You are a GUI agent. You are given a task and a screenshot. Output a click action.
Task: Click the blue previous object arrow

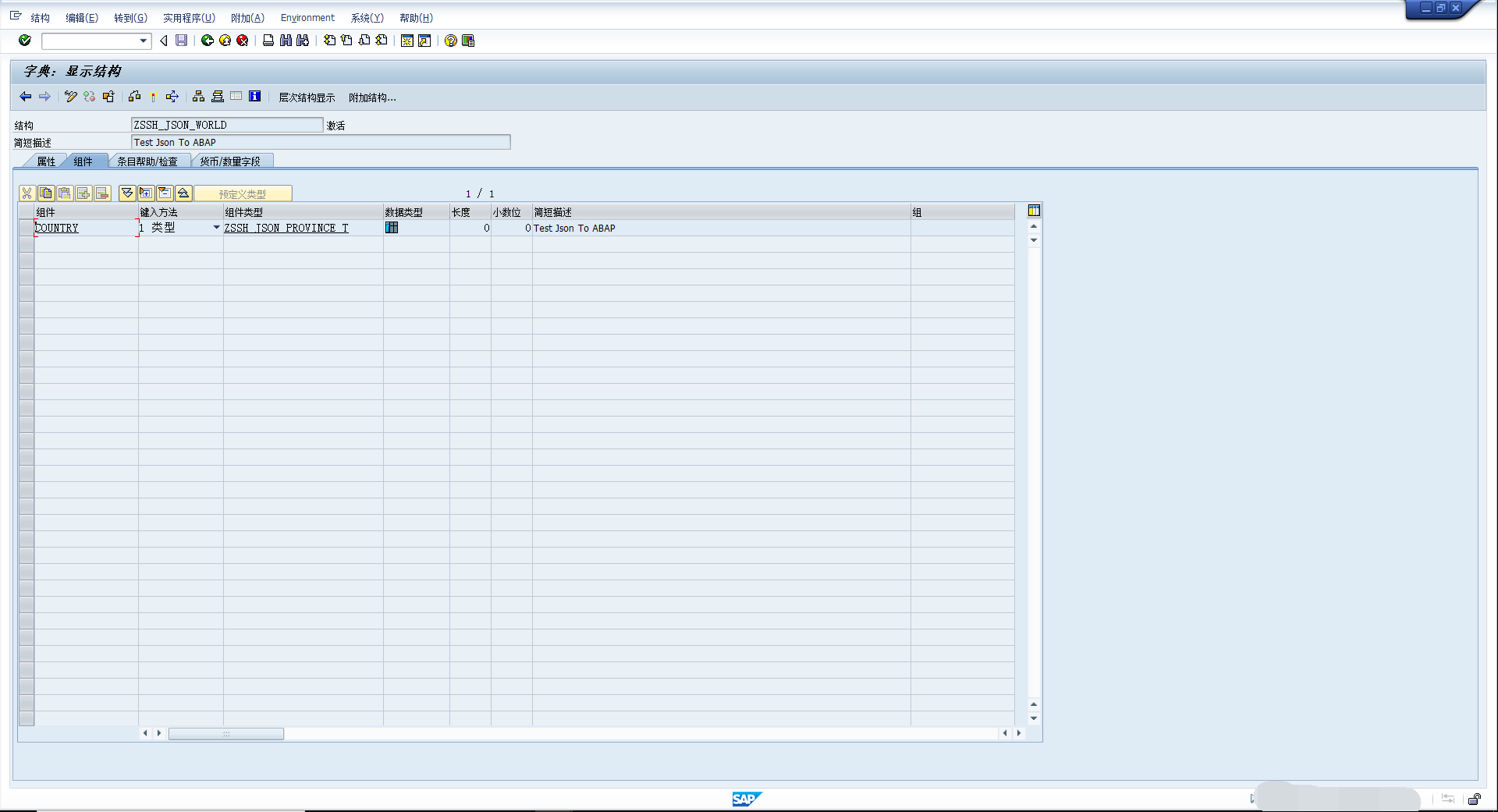[26, 97]
